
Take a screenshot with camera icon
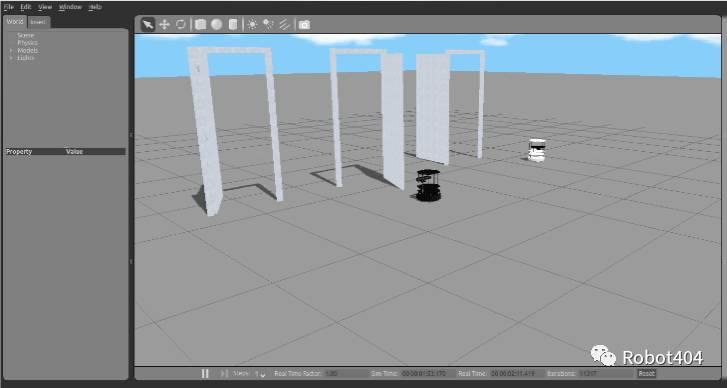click(x=304, y=25)
